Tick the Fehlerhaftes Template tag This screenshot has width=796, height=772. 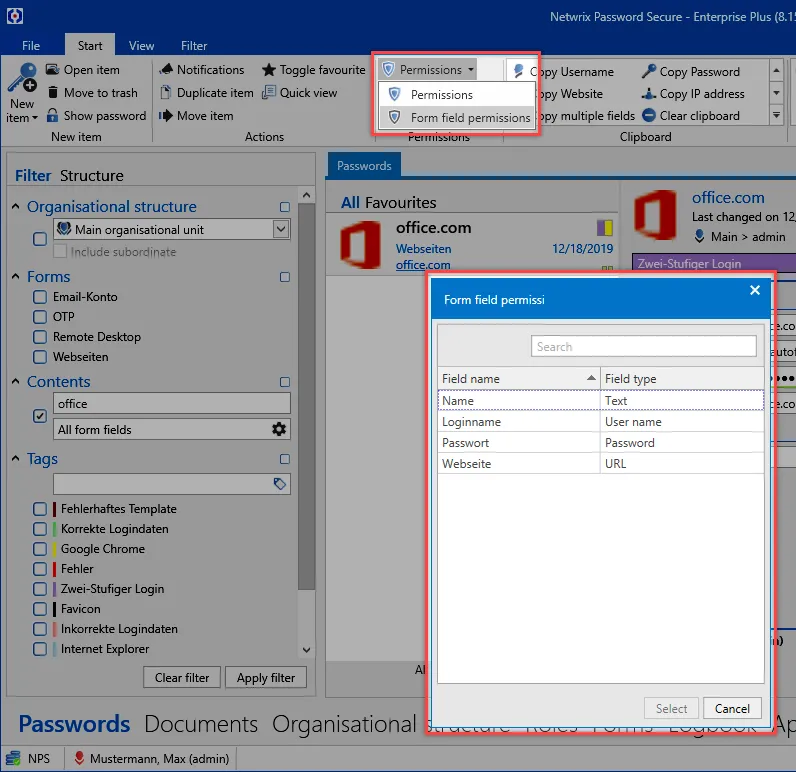40,509
